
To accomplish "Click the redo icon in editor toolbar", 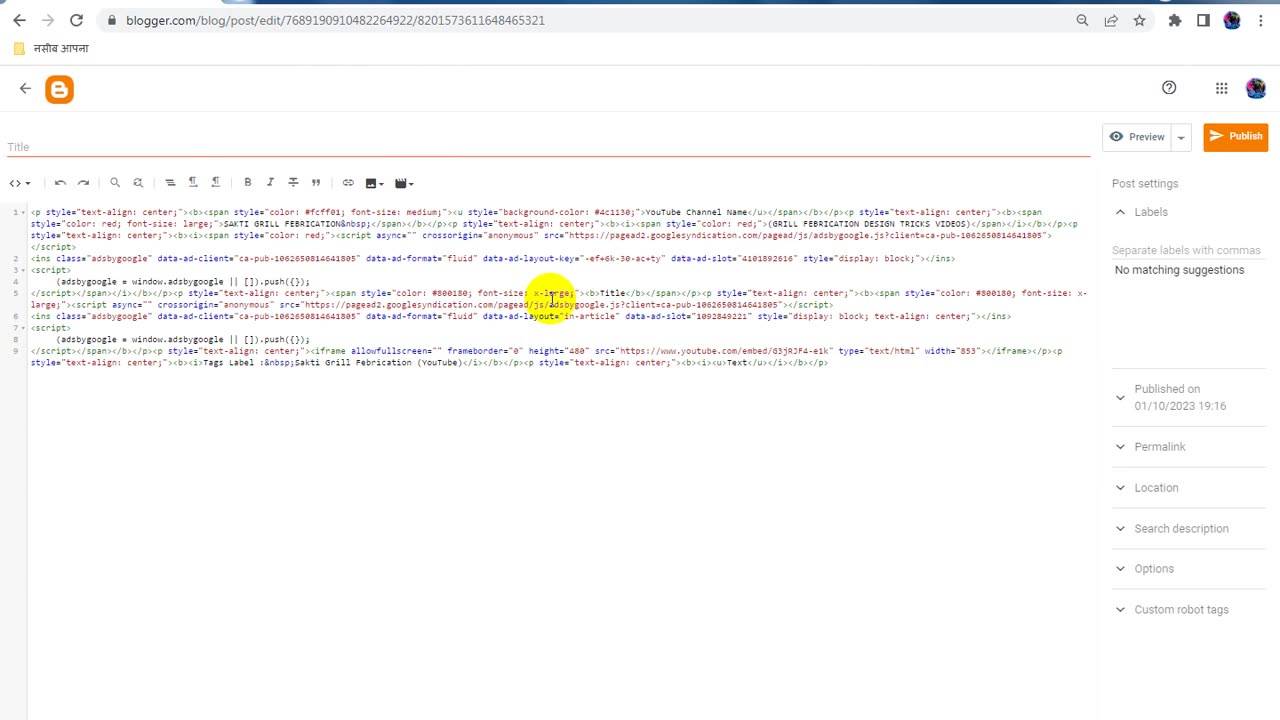I will (83, 183).
